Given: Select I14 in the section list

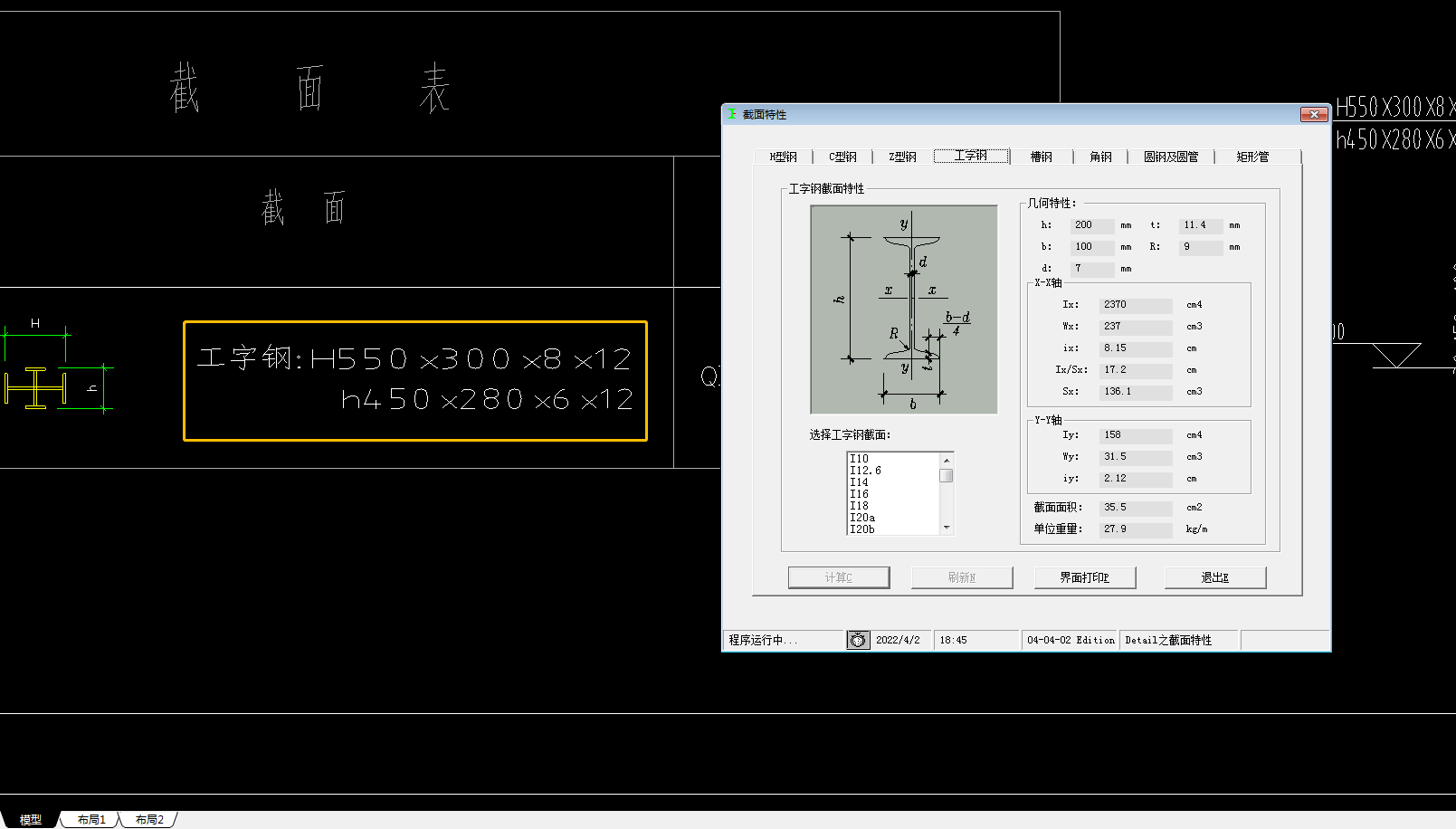Looking at the screenshot, I should coord(893,482).
